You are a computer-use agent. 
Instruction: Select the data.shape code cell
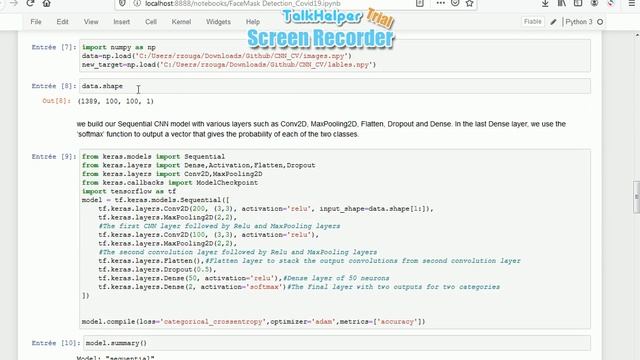point(335,86)
